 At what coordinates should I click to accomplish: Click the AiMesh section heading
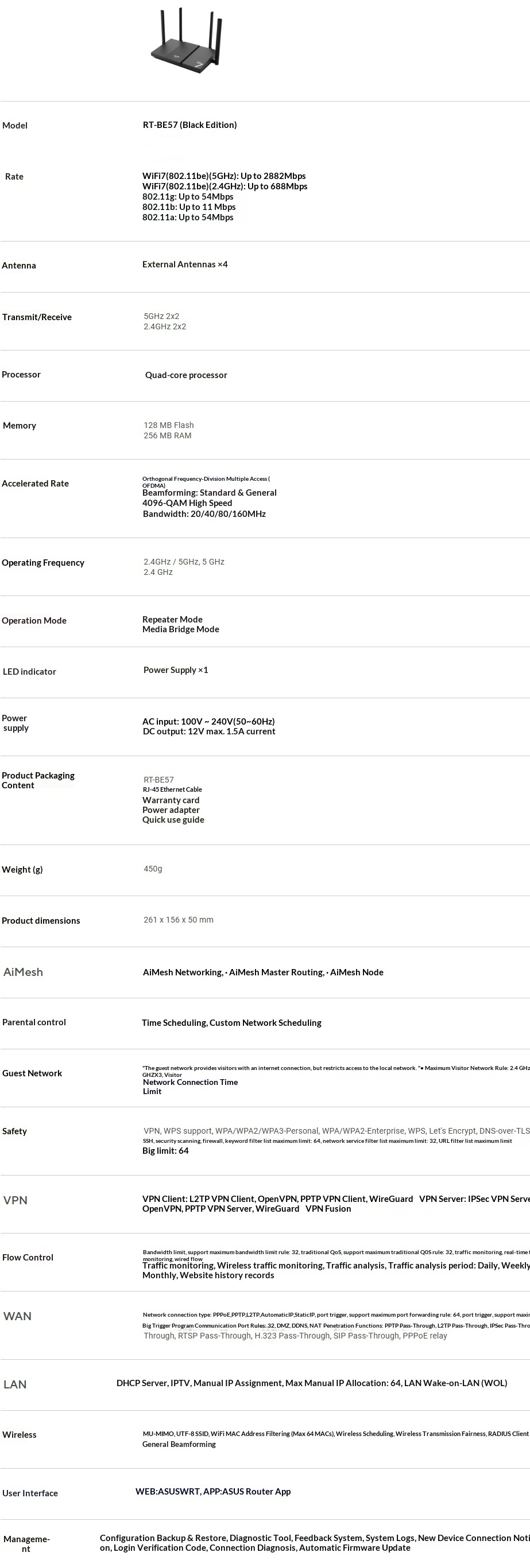click(x=23, y=972)
